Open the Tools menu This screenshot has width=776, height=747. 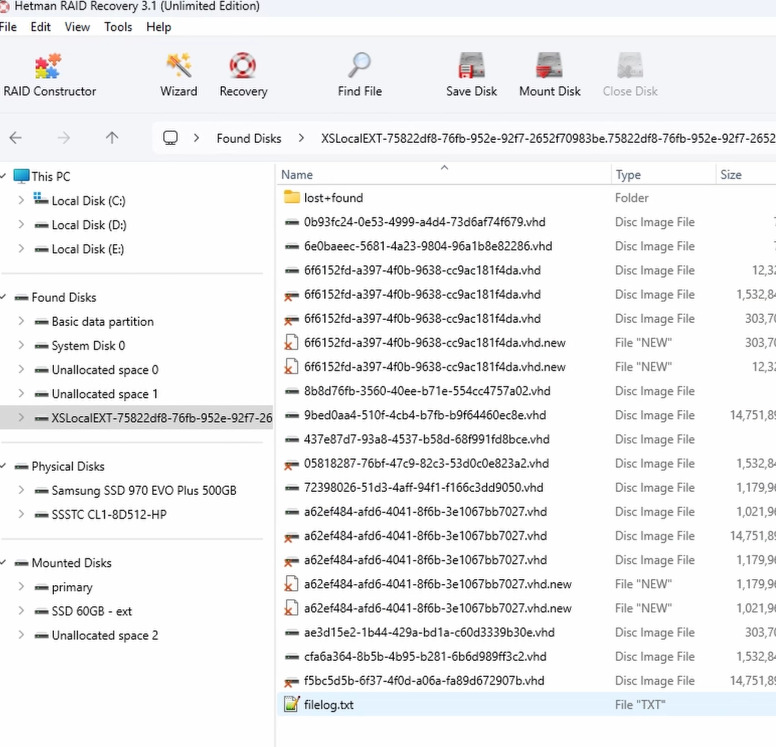[118, 27]
